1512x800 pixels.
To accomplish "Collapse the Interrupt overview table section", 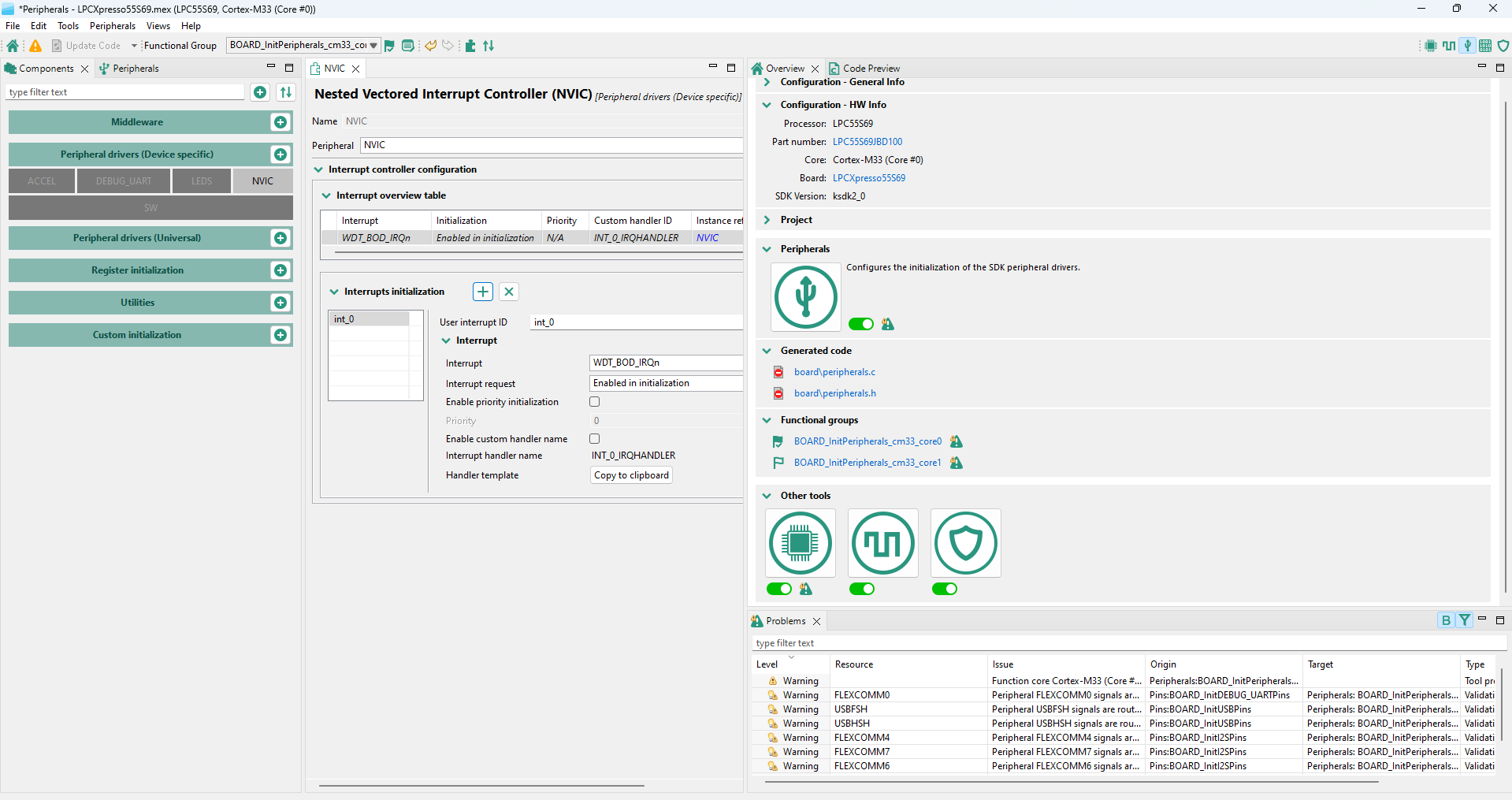I will (x=326, y=195).
